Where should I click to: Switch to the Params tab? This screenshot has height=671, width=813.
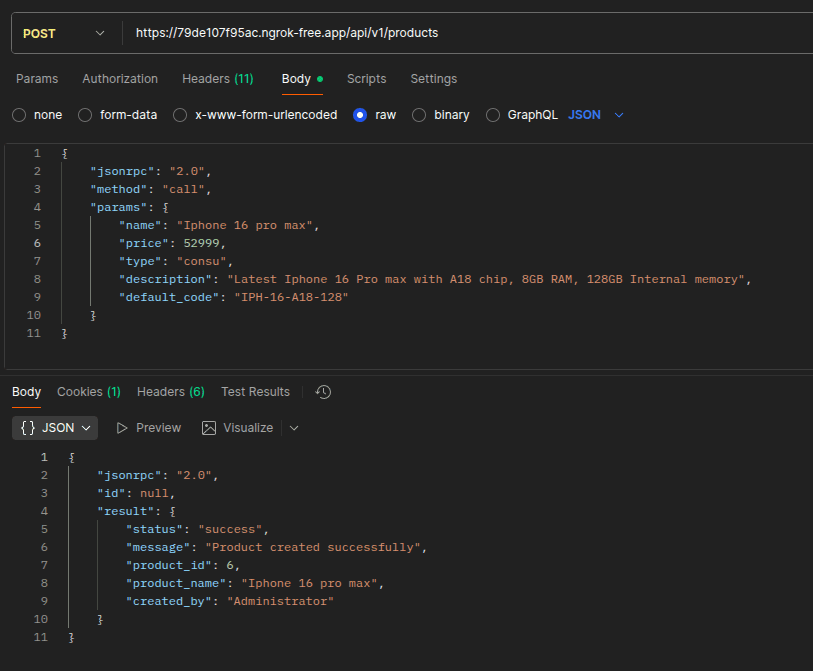coord(37,78)
